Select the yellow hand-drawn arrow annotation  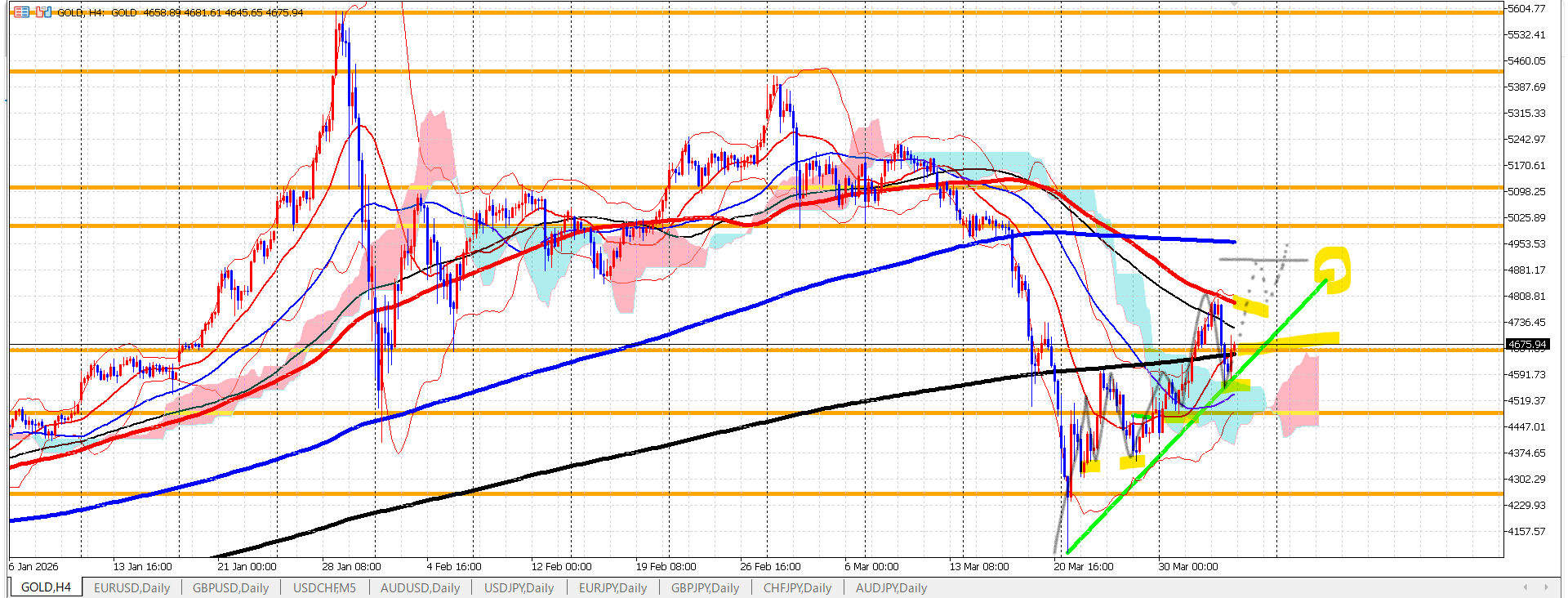click(1333, 268)
